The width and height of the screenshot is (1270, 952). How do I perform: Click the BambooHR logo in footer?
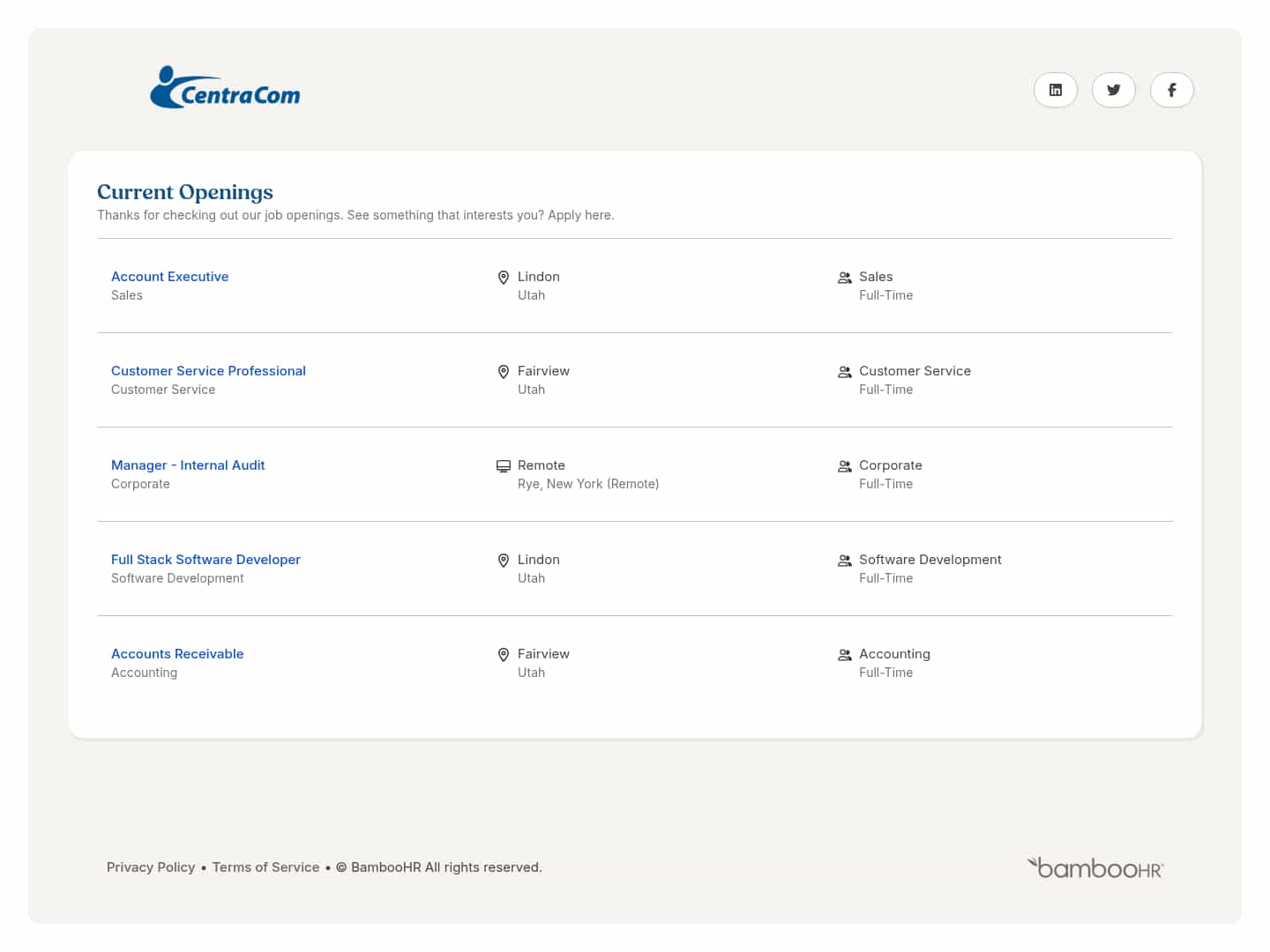click(1095, 868)
